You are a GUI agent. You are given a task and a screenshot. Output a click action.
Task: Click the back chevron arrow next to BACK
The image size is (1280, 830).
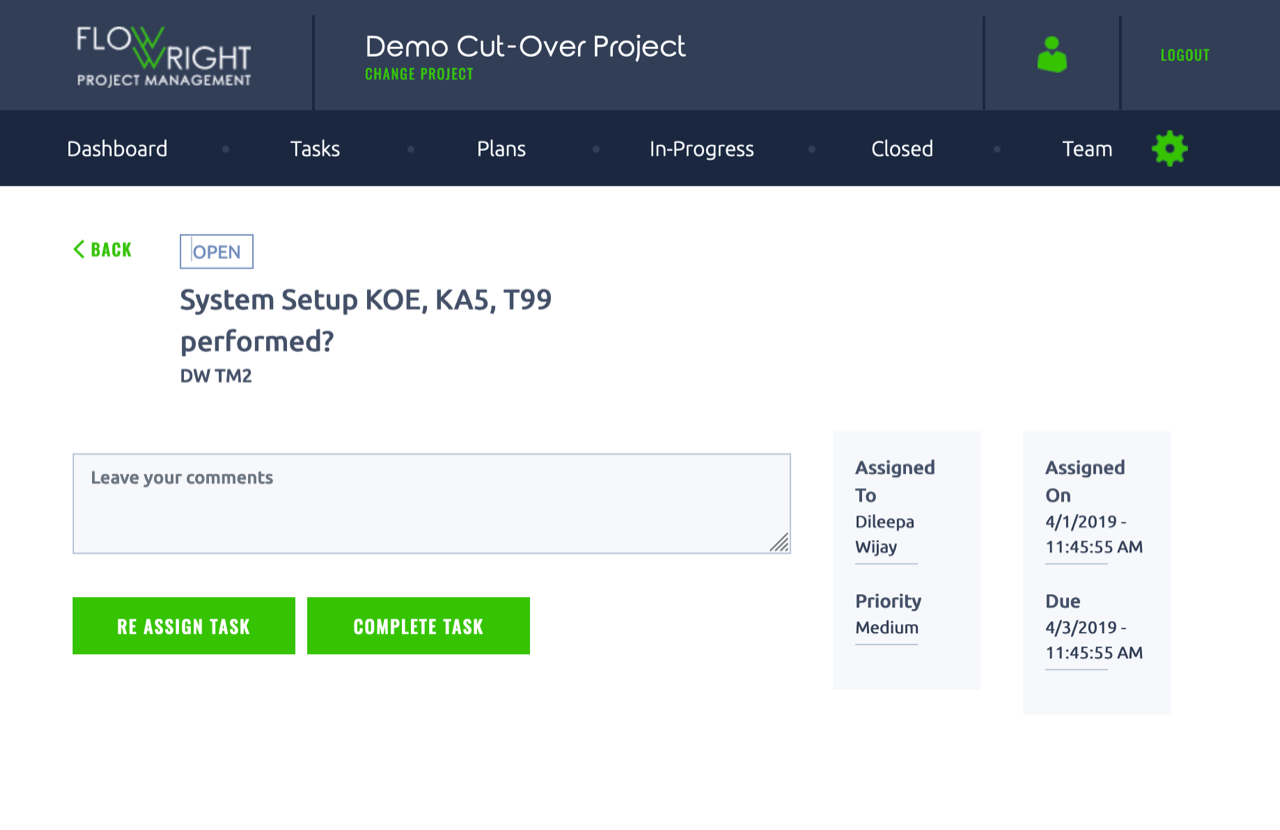[78, 249]
